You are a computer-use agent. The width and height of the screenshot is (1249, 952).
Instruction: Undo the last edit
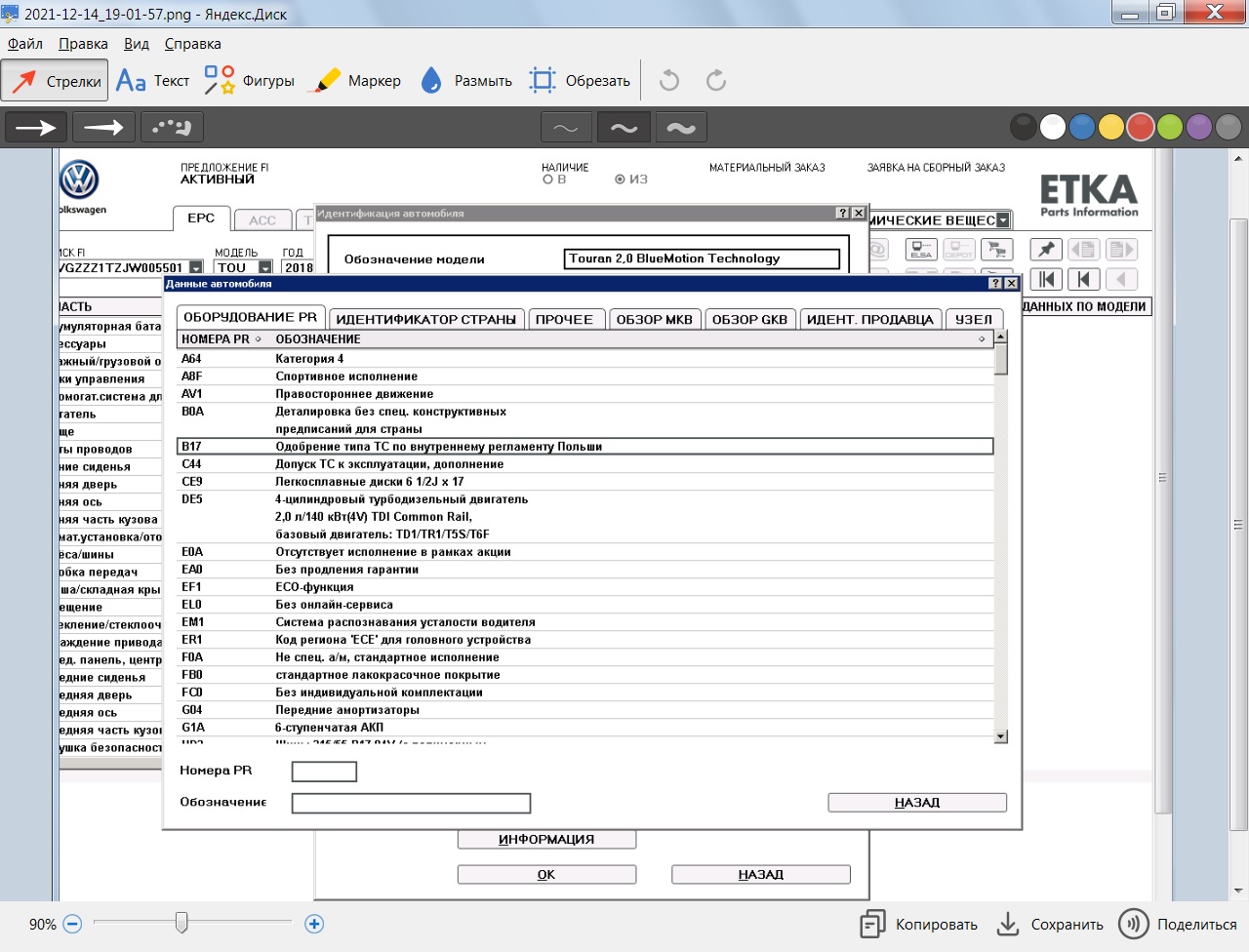pyautogui.click(x=669, y=80)
